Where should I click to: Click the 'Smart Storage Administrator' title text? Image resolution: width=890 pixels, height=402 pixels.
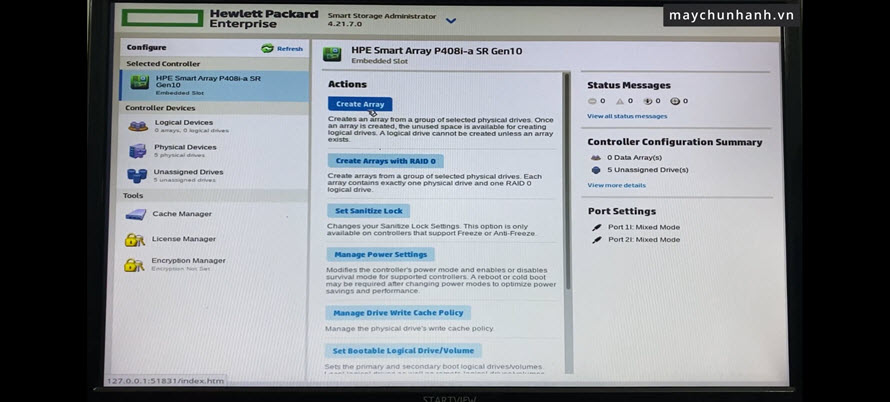click(x=382, y=16)
